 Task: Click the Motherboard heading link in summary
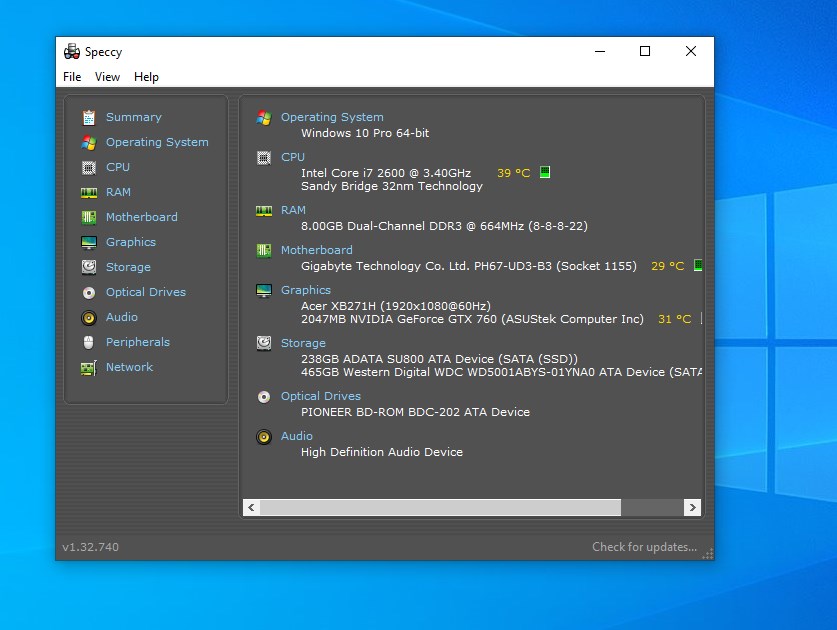click(x=317, y=250)
